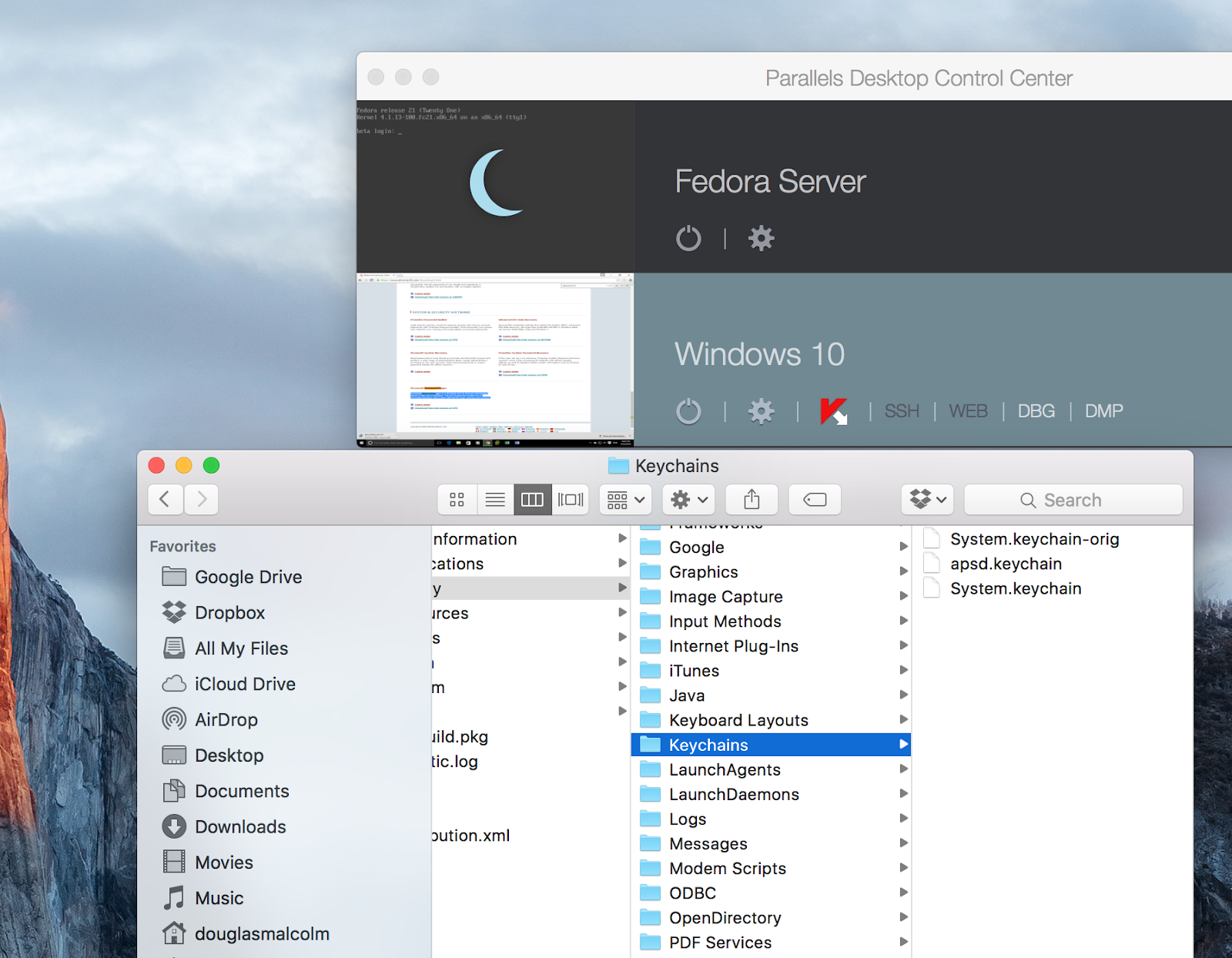Select the Image Capture folder
This screenshot has height=958, width=1232.
tap(771, 597)
